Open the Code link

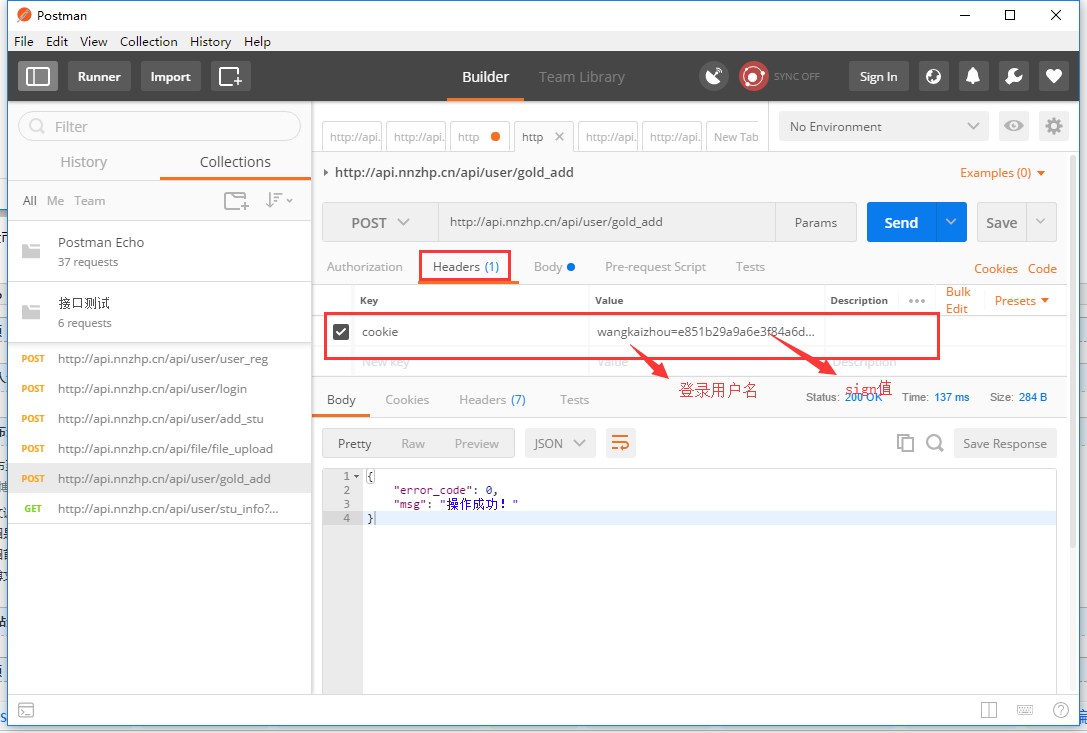1042,268
